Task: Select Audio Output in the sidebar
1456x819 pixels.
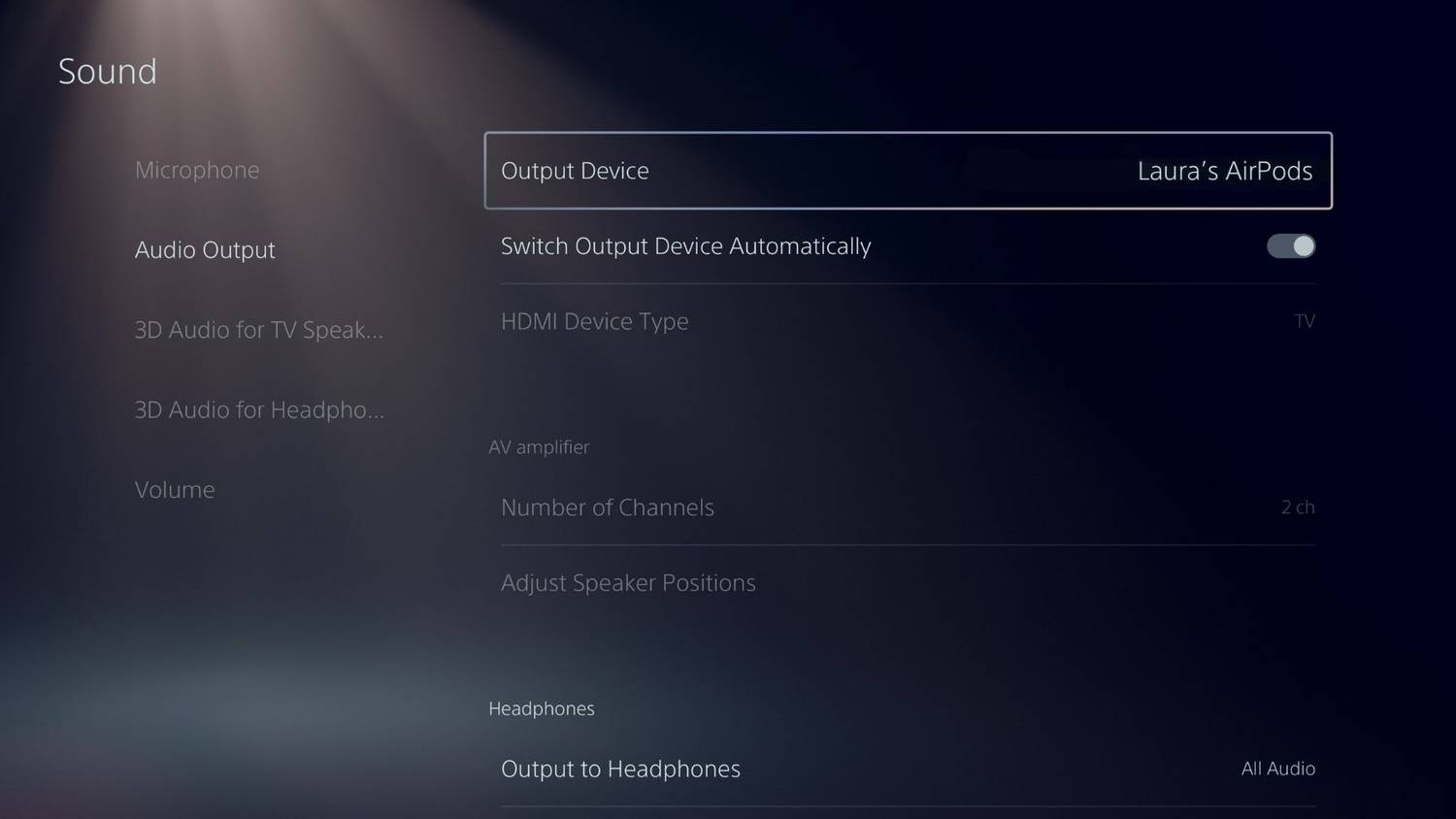Action: (x=205, y=250)
